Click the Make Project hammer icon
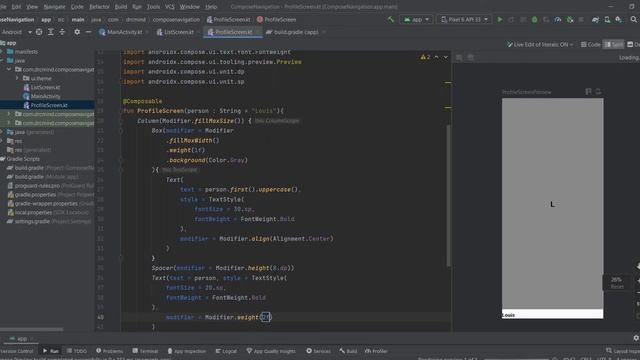640x360 pixels. coord(391,19)
